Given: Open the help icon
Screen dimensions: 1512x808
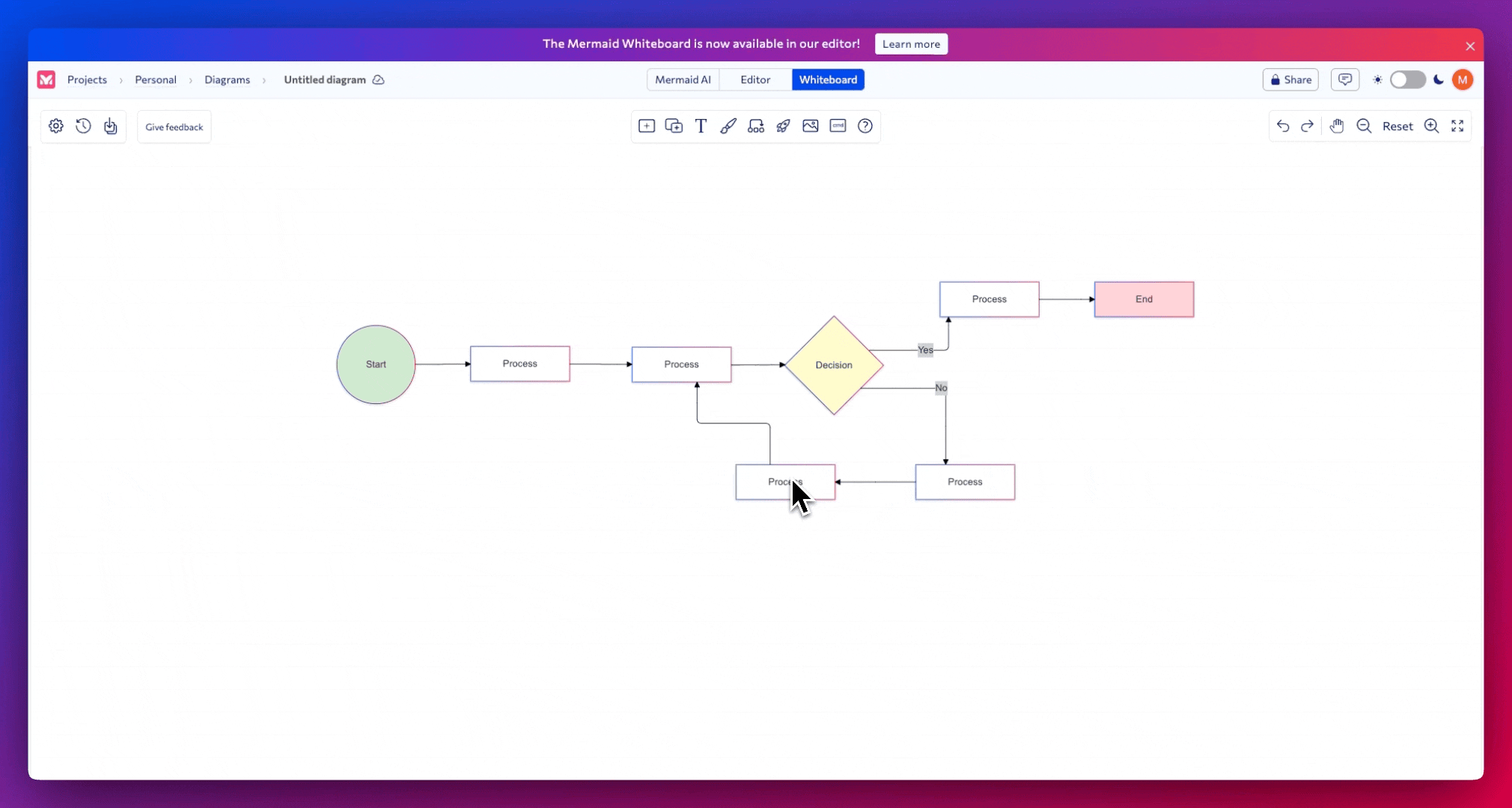Looking at the screenshot, I should point(865,126).
